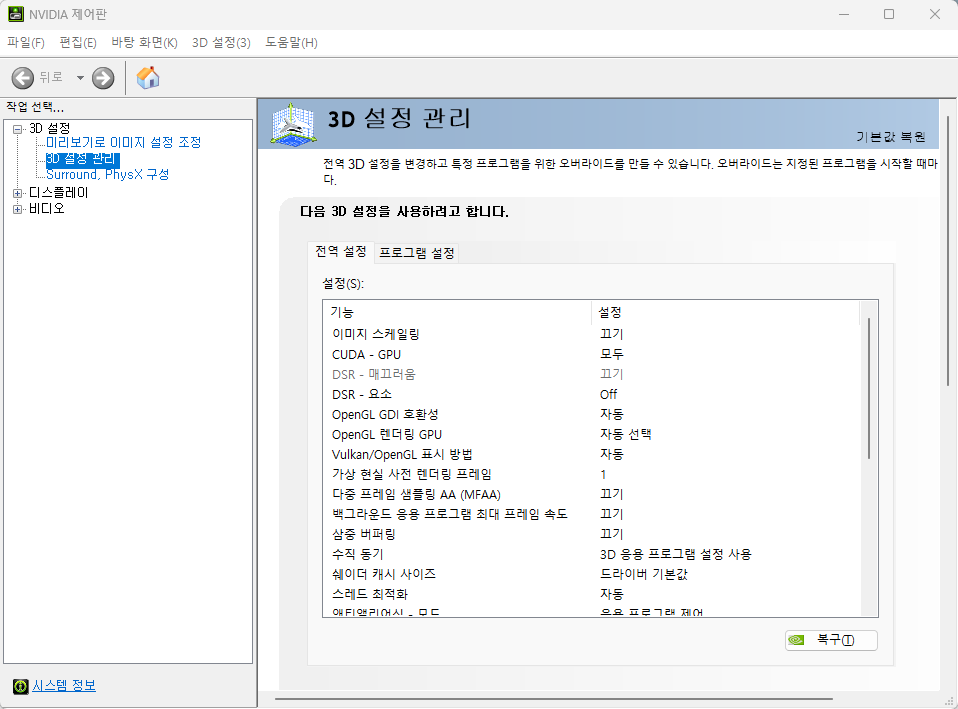Viewport: 958px width, 709px height.
Task: Select the 쉐이더 캐시 사이즈 row
Action: pyautogui.click(x=591, y=574)
